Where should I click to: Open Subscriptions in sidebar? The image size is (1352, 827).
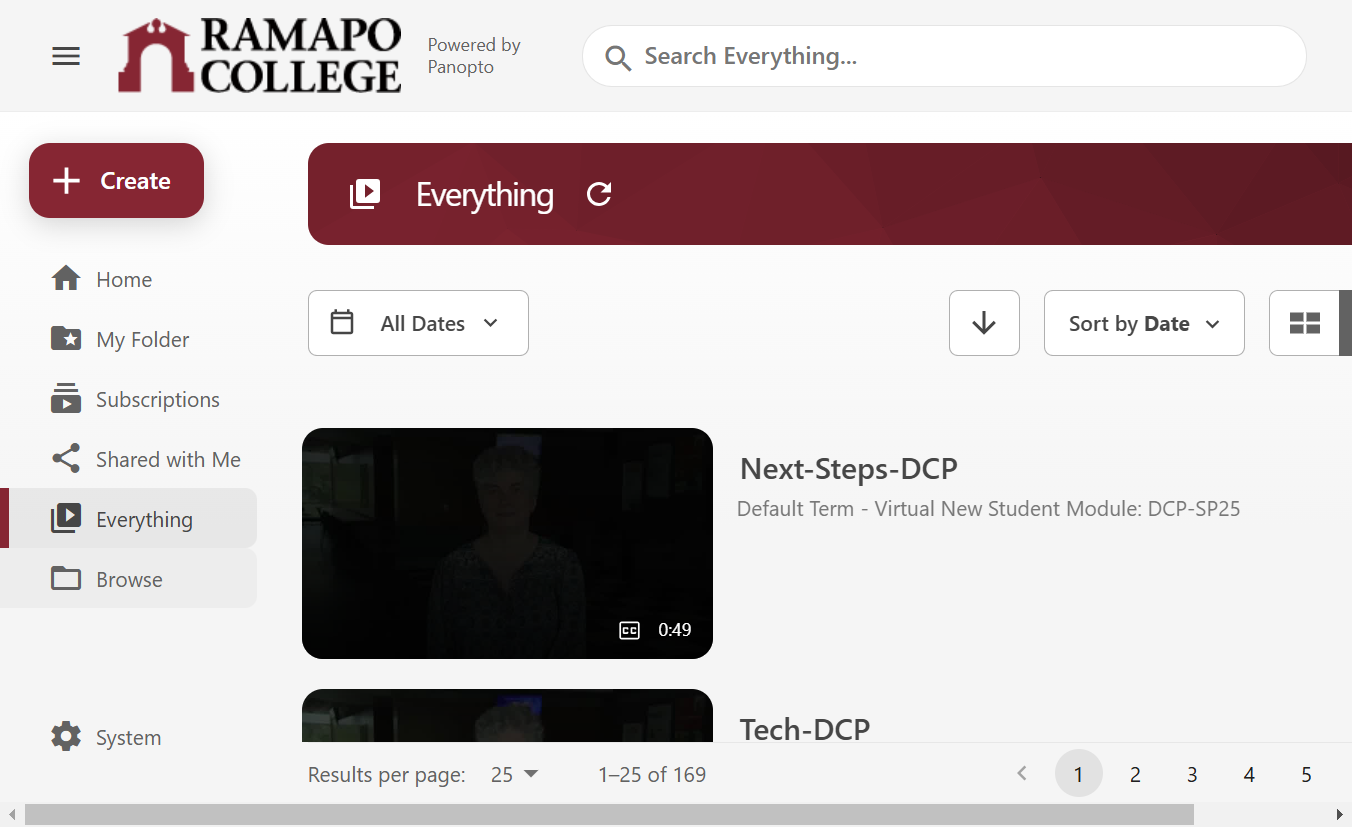(x=128, y=400)
